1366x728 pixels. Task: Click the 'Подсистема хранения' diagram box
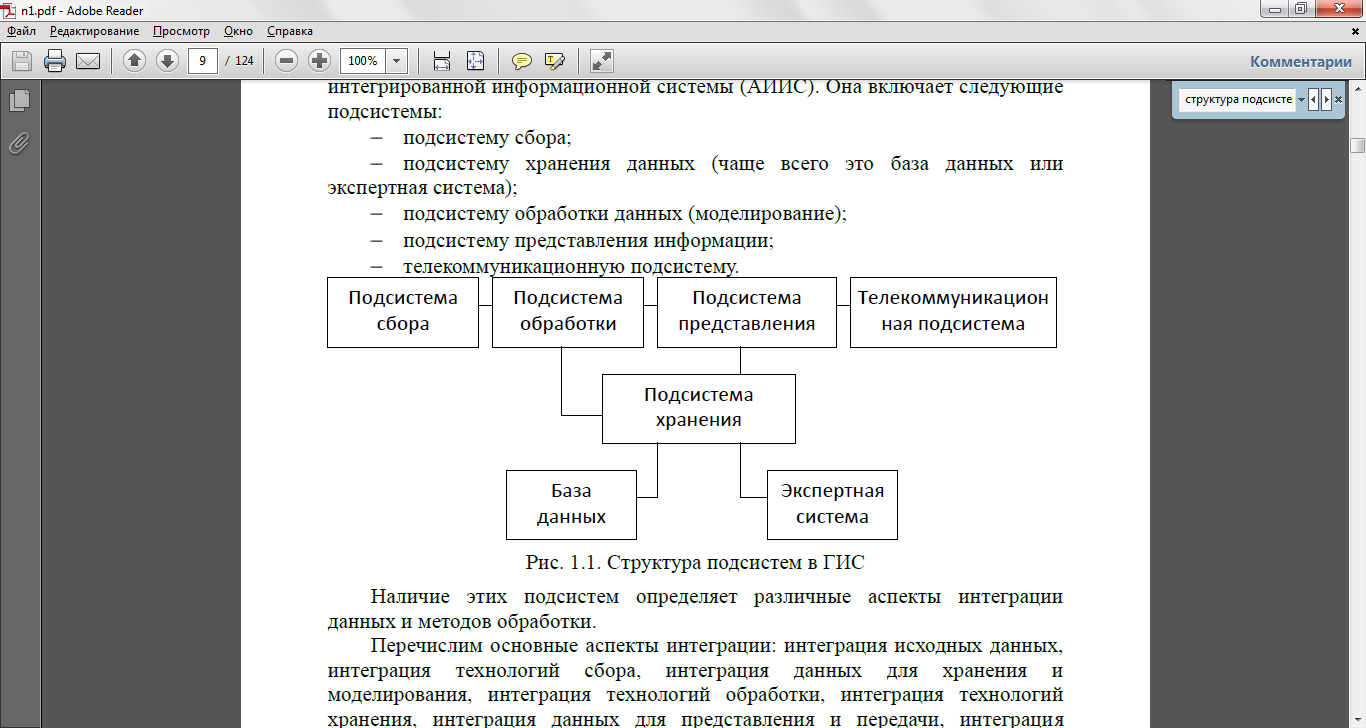coord(699,408)
